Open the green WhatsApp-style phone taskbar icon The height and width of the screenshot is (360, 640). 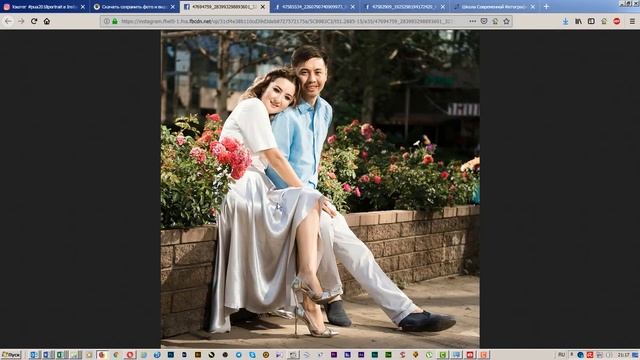(x=429, y=355)
